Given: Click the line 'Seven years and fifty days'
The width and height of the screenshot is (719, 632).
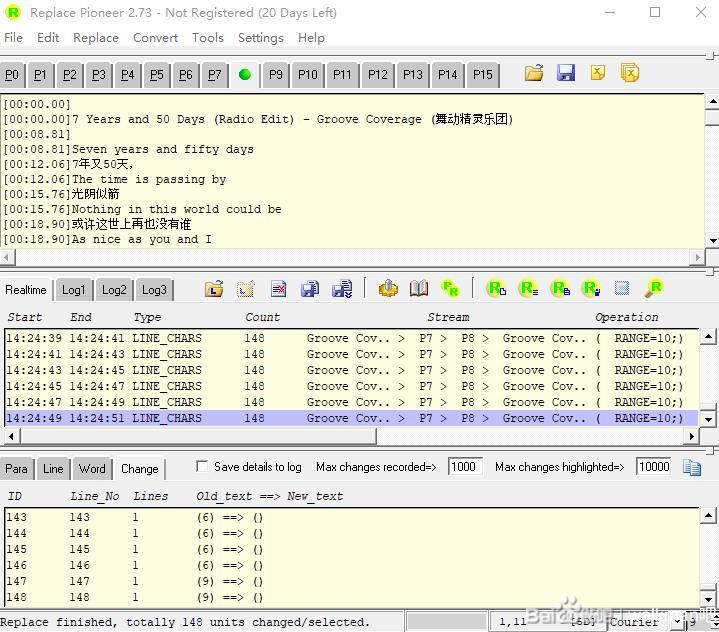Looking at the screenshot, I should click(x=162, y=150).
